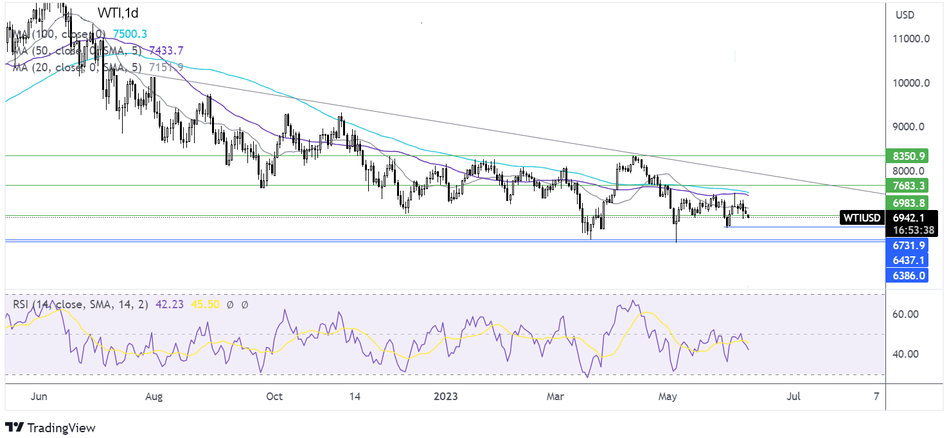Screen dimensions: 949x438
Task: Click the 8350.9 green price label
Action: point(912,156)
